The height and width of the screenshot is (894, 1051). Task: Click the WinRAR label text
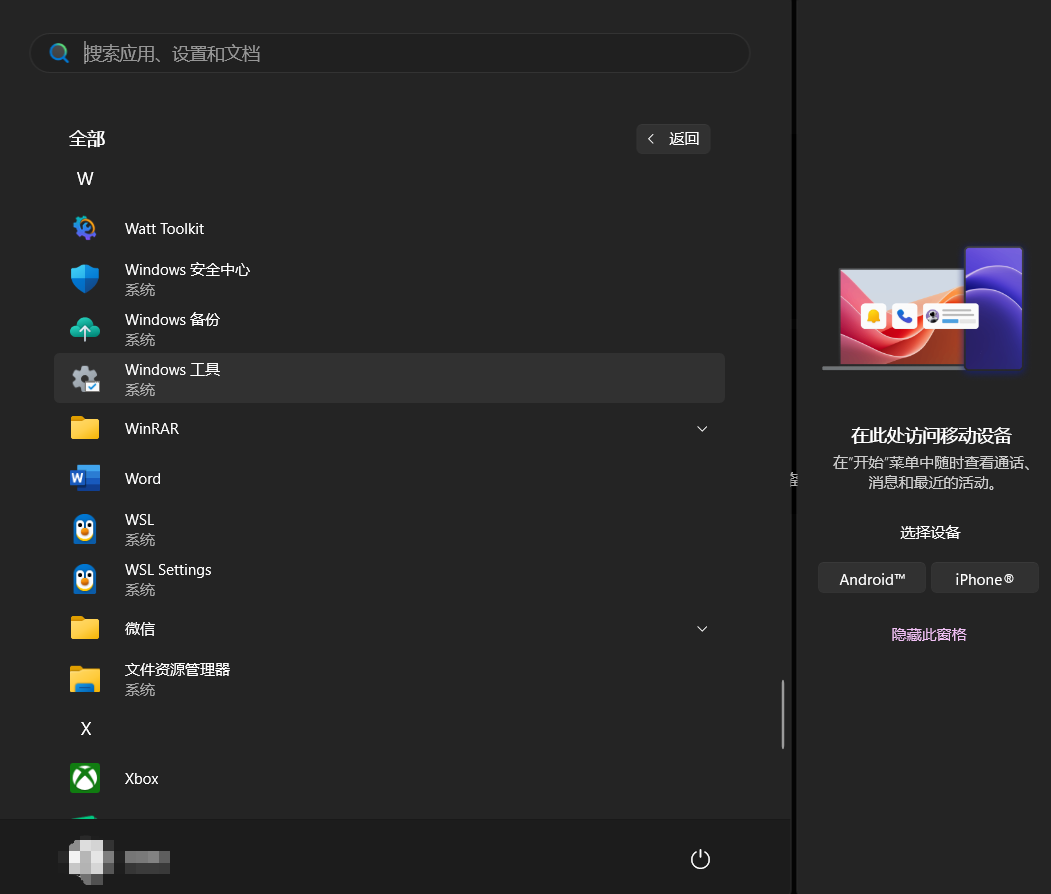coord(151,429)
